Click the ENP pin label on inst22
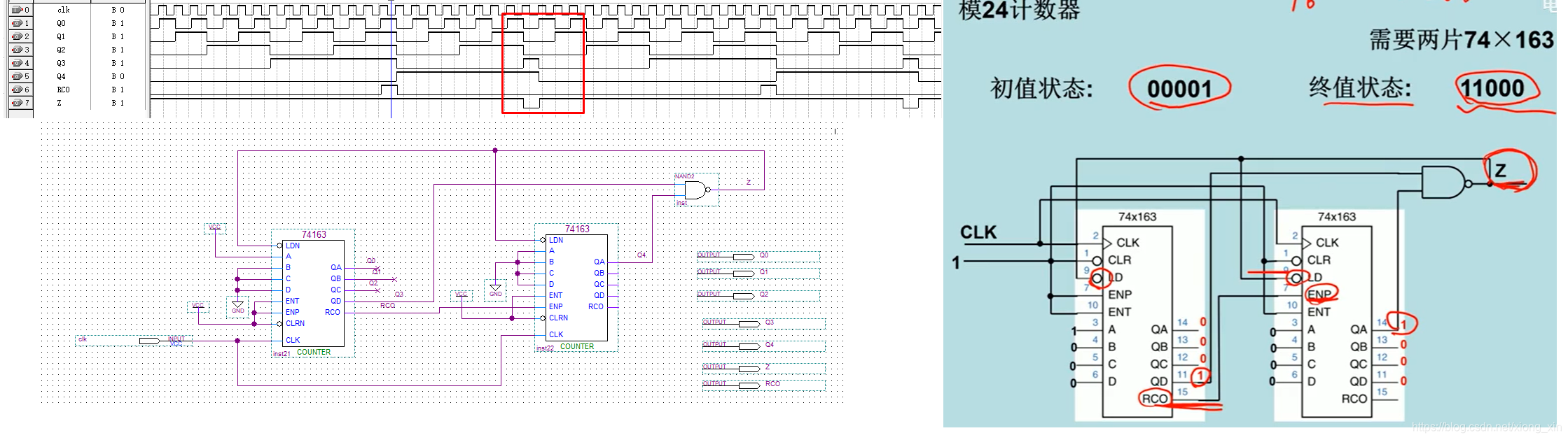This screenshot has height=440, width=1568. pyautogui.click(x=555, y=306)
